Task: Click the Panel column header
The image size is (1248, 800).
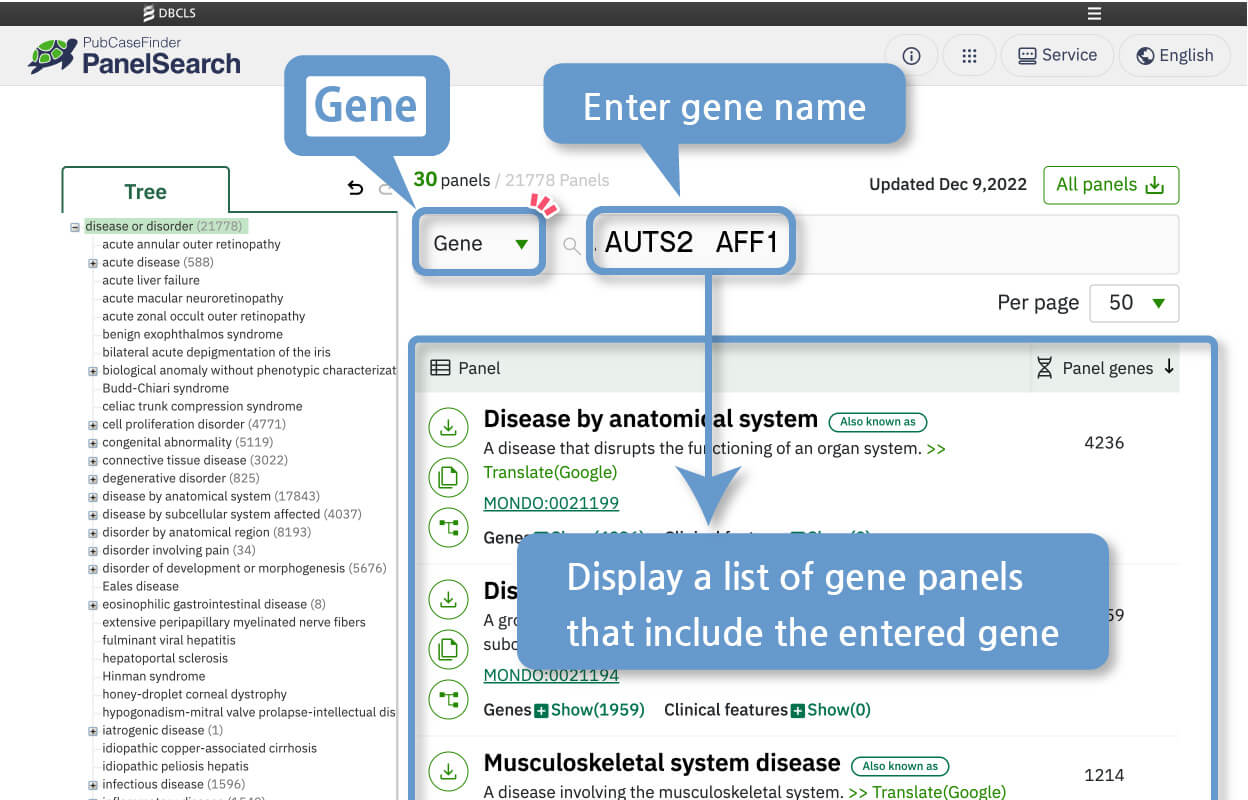Action: point(465,368)
